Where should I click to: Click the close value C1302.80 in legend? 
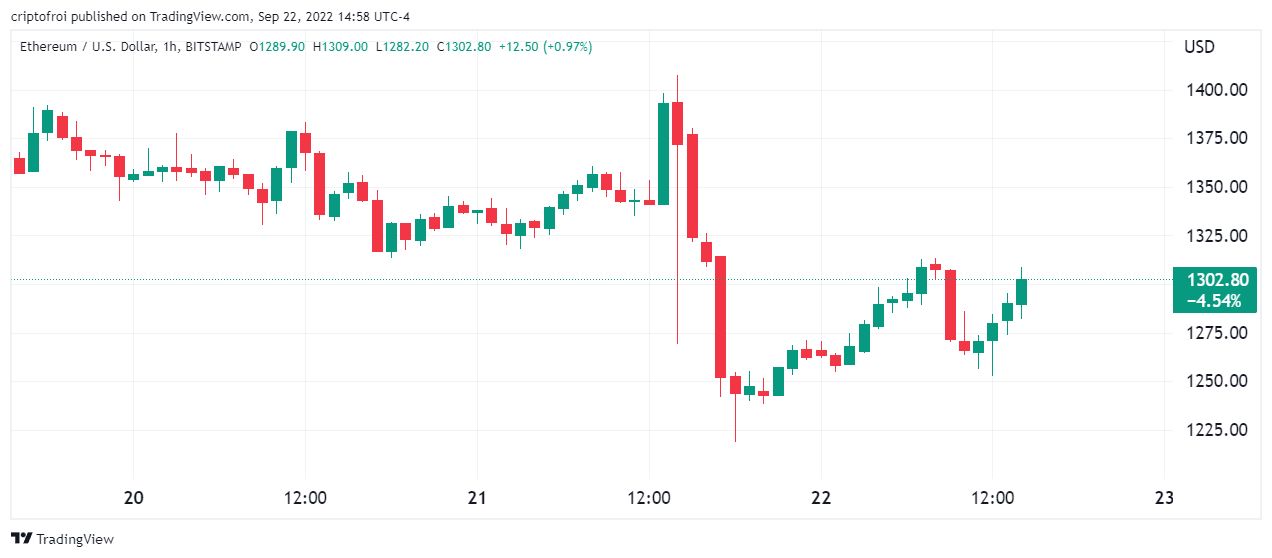(463, 47)
